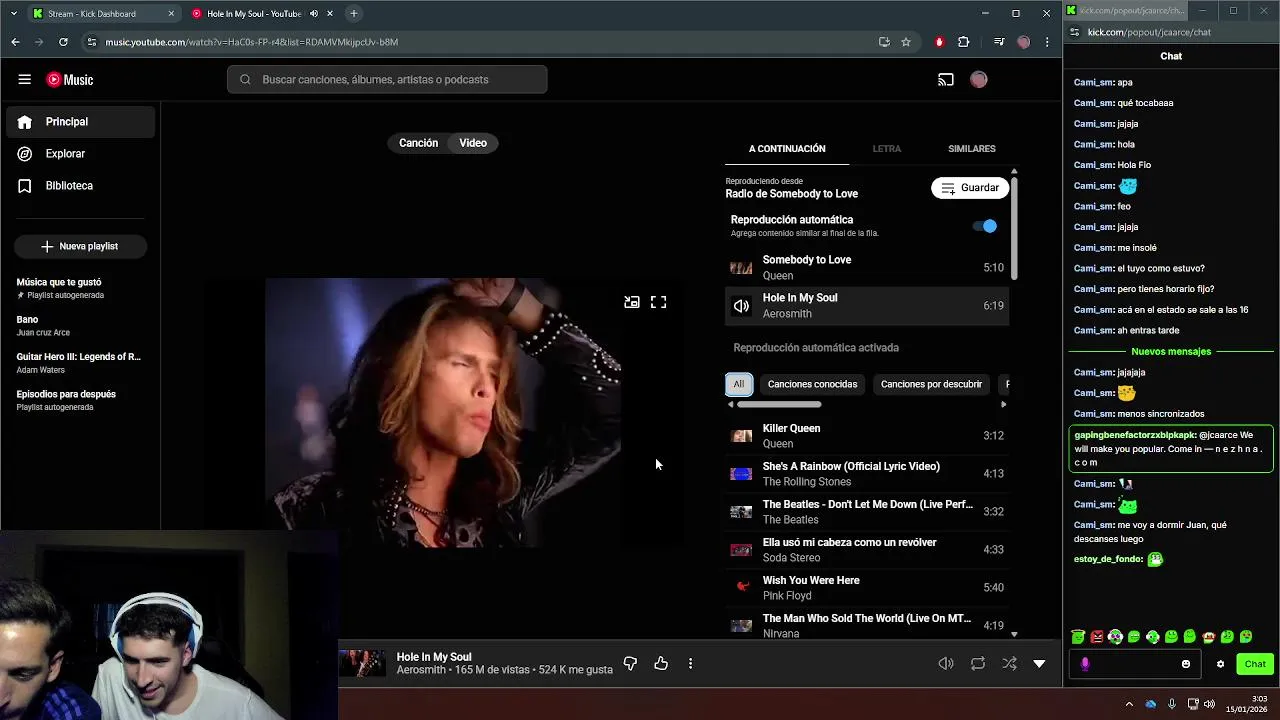
Task: Switch video to miniplayer mode
Action: pos(632,302)
